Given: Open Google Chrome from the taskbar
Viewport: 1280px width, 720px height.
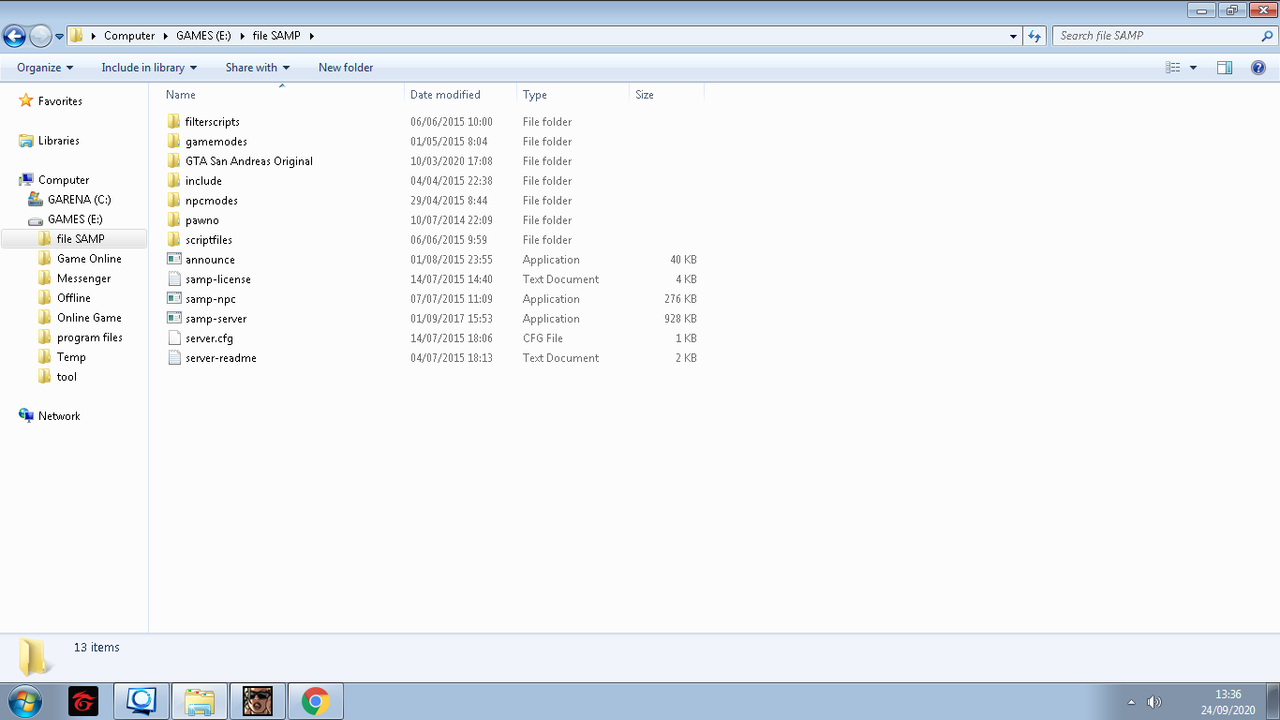Looking at the screenshot, I should (x=315, y=702).
